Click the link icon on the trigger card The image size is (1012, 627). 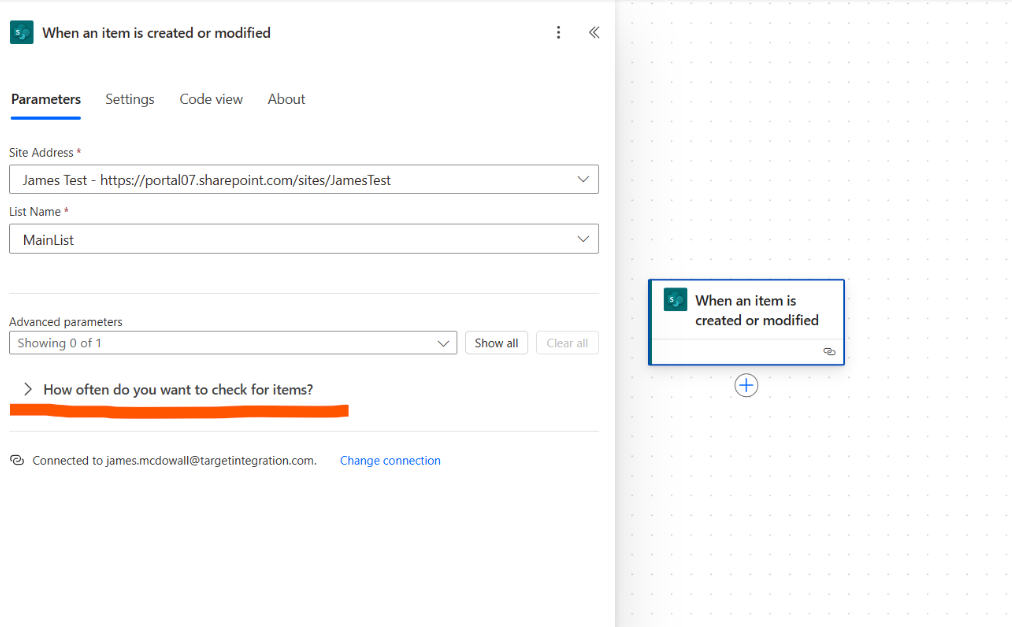click(x=829, y=352)
